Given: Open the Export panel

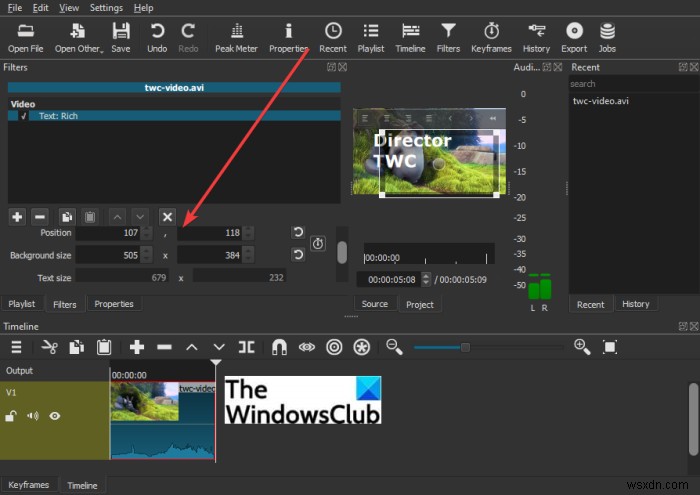Looking at the screenshot, I should (x=574, y=38).
